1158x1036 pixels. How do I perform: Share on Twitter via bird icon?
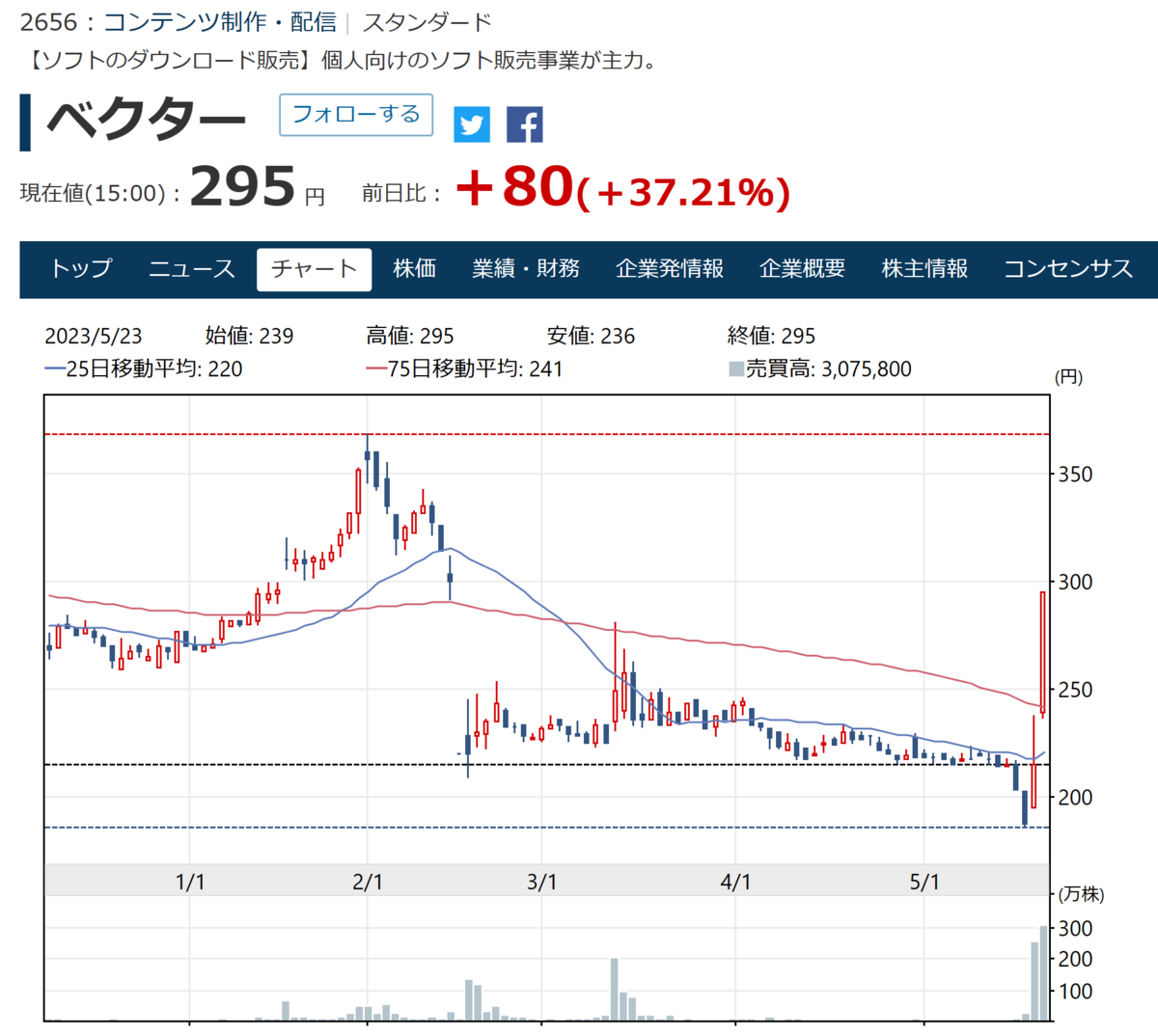point(472,124)
